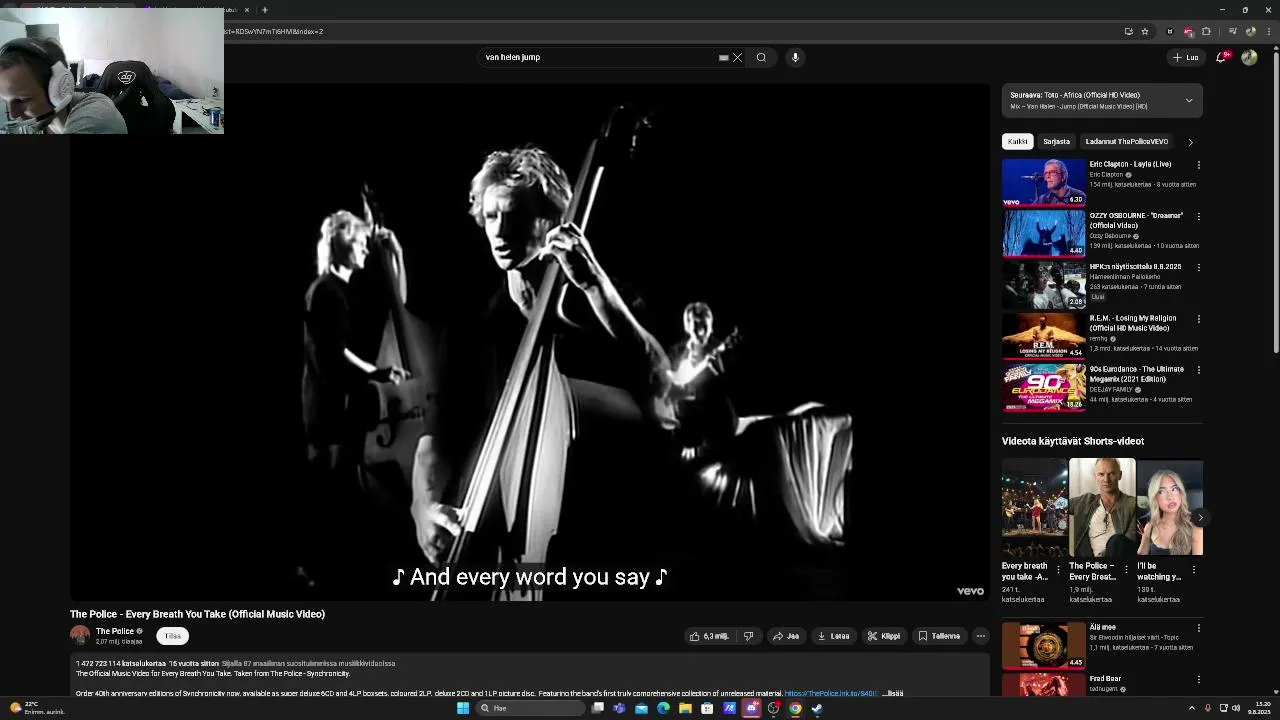Image resolution: width=1280 pixels, height=720 pixels.
Task: Click HPK:n näytösottelu 8.8.2025 title
Action: click(x=1135, y=267)
